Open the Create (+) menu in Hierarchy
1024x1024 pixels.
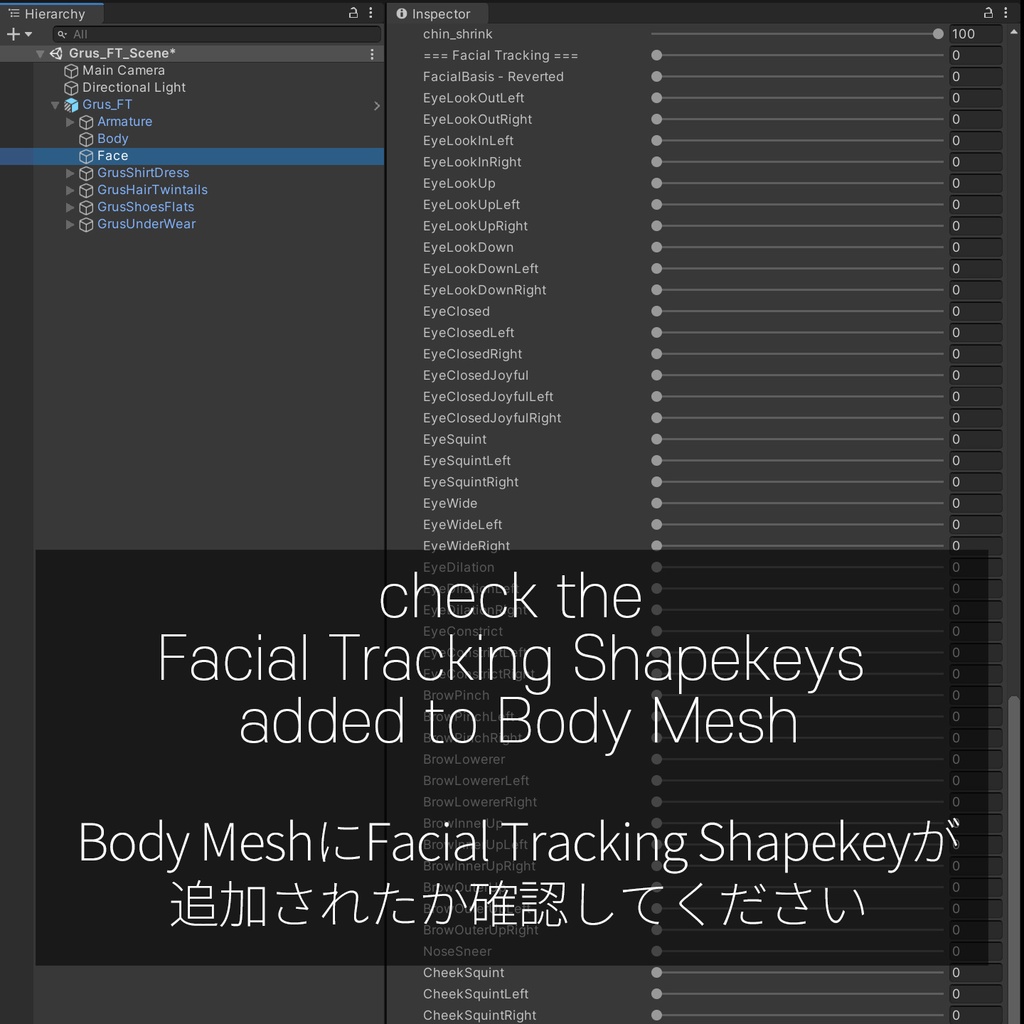click(14, 33)
